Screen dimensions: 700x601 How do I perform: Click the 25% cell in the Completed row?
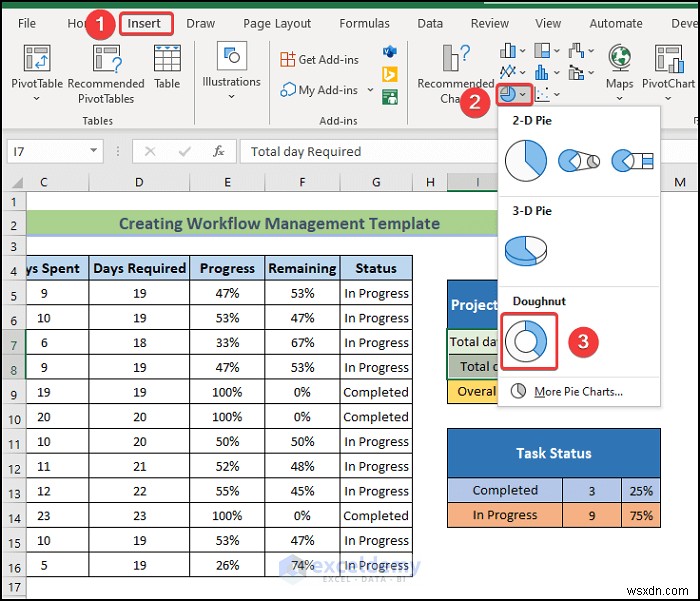click(x=641, y=491)
